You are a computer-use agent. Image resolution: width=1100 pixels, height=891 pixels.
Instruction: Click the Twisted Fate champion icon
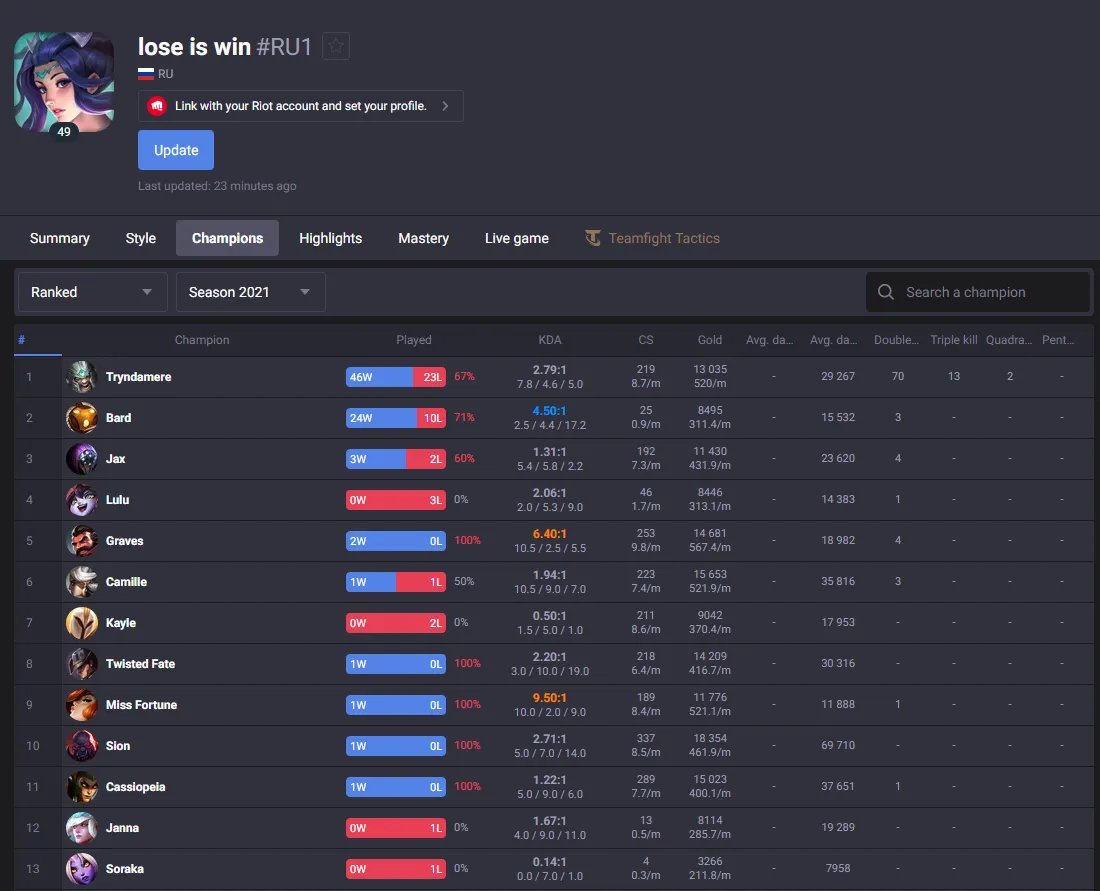[x=81, y=664]
